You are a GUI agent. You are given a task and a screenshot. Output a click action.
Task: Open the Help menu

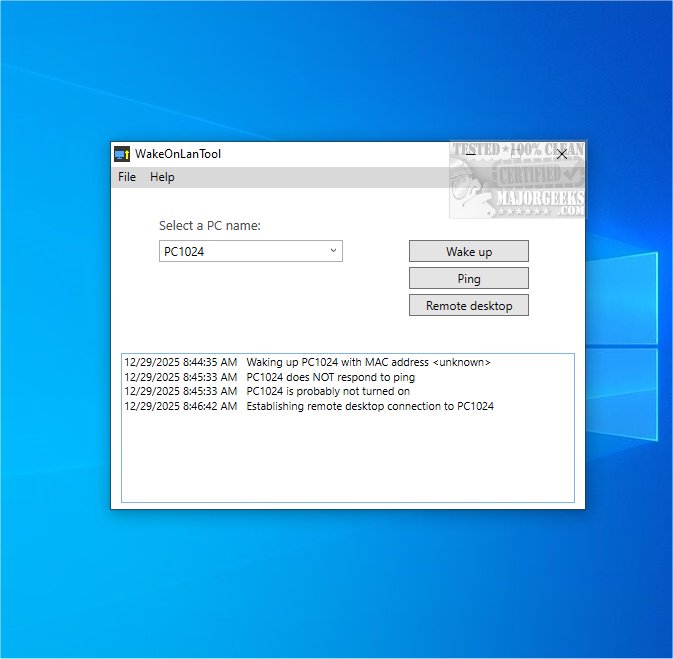point(162,177)
